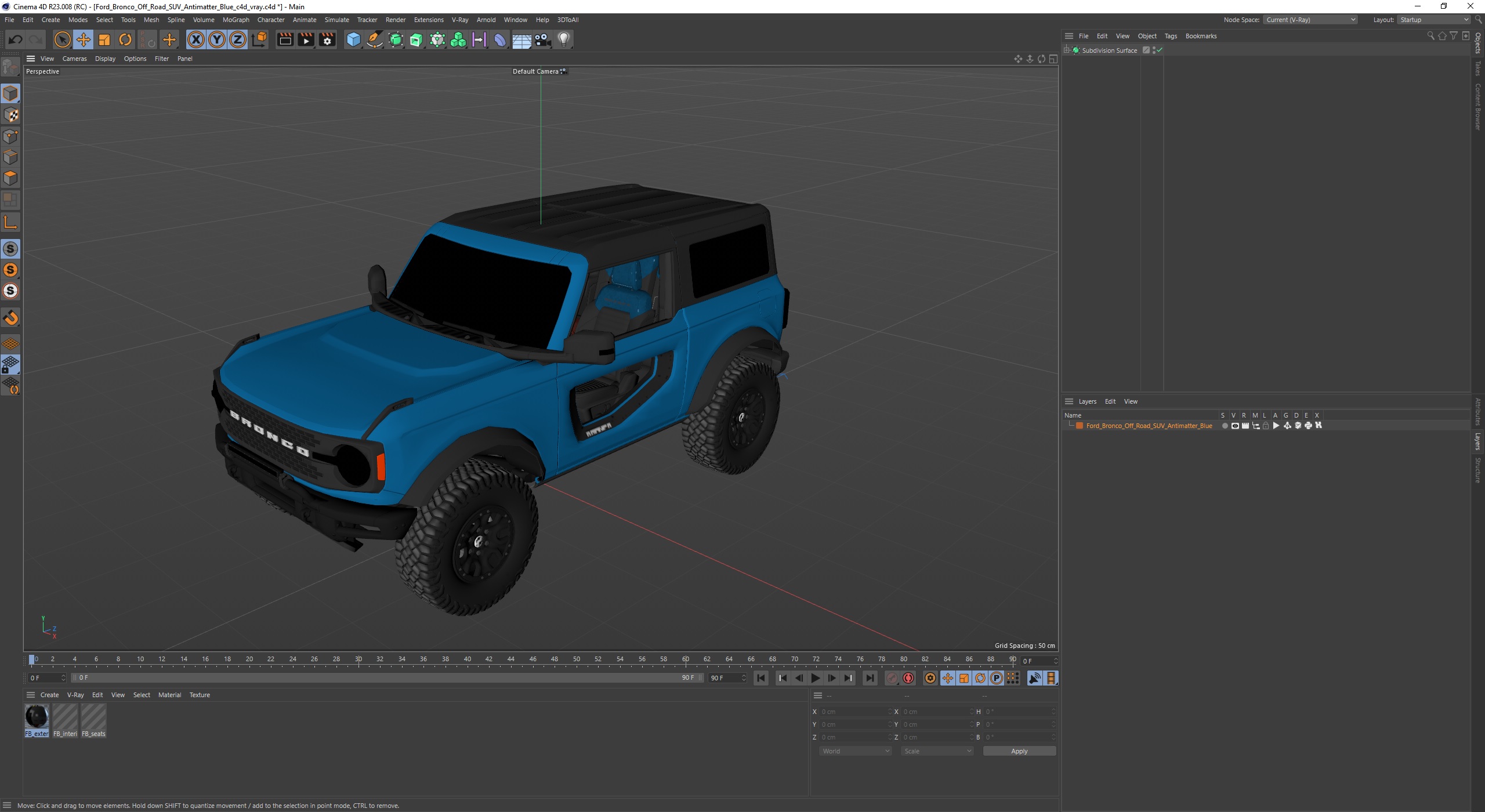Screen dimensions: 1485x812
Task: Select the Spline Pen tool
Action: [x=375, y=39]
